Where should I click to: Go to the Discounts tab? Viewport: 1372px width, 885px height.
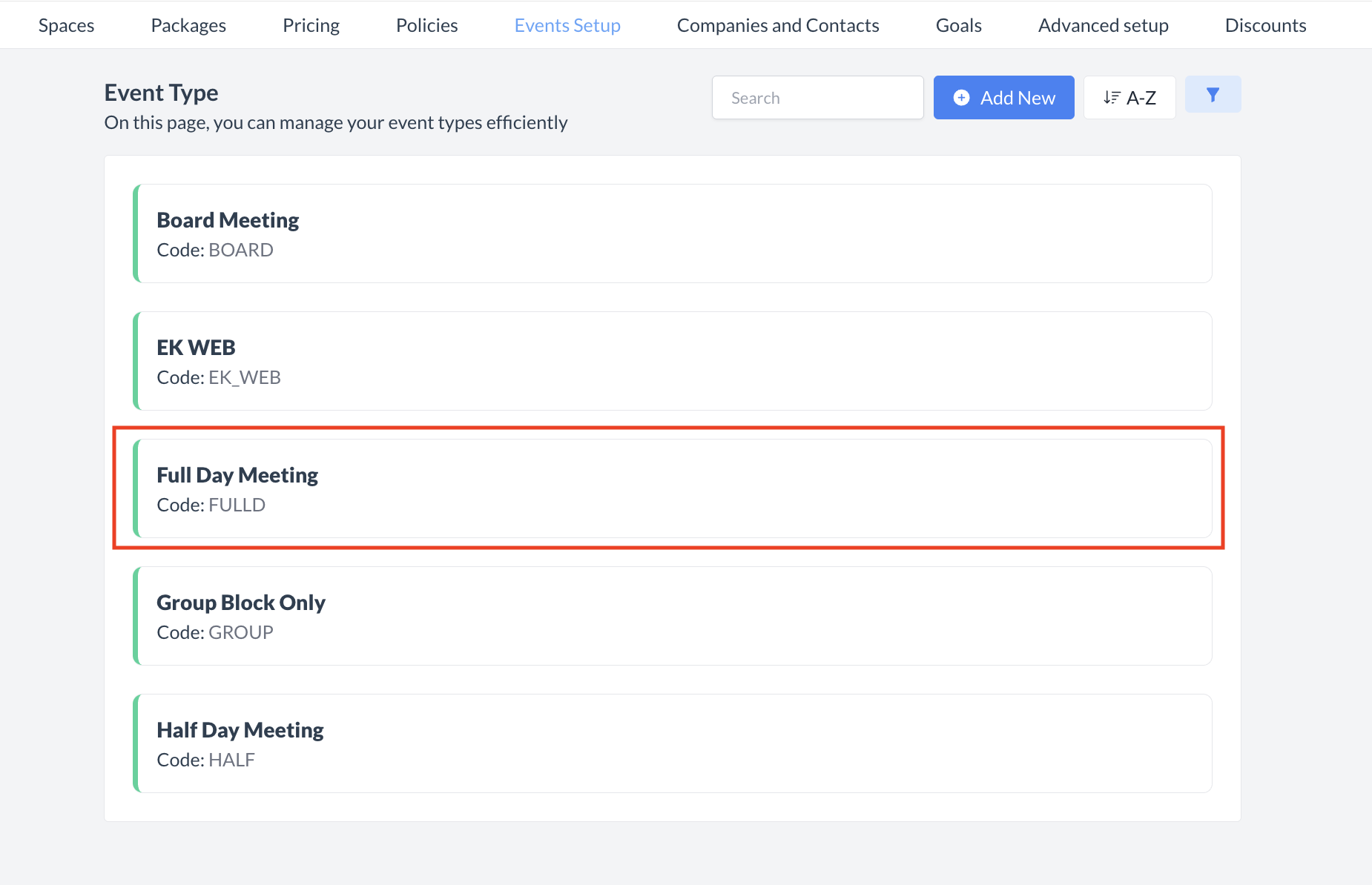click(x=1265, y=25)
